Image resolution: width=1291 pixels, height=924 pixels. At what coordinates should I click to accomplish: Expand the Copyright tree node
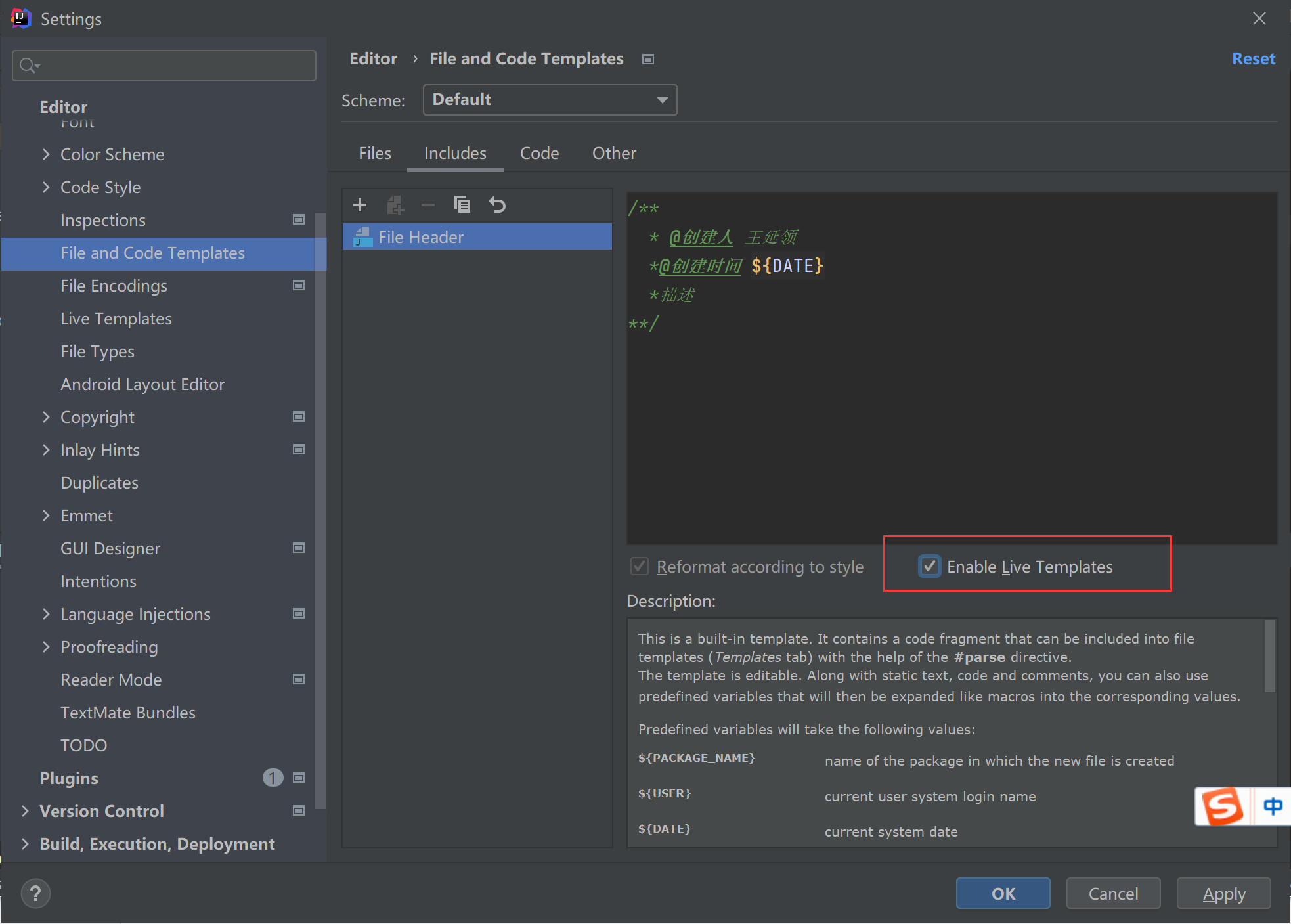tap(46, 417)
